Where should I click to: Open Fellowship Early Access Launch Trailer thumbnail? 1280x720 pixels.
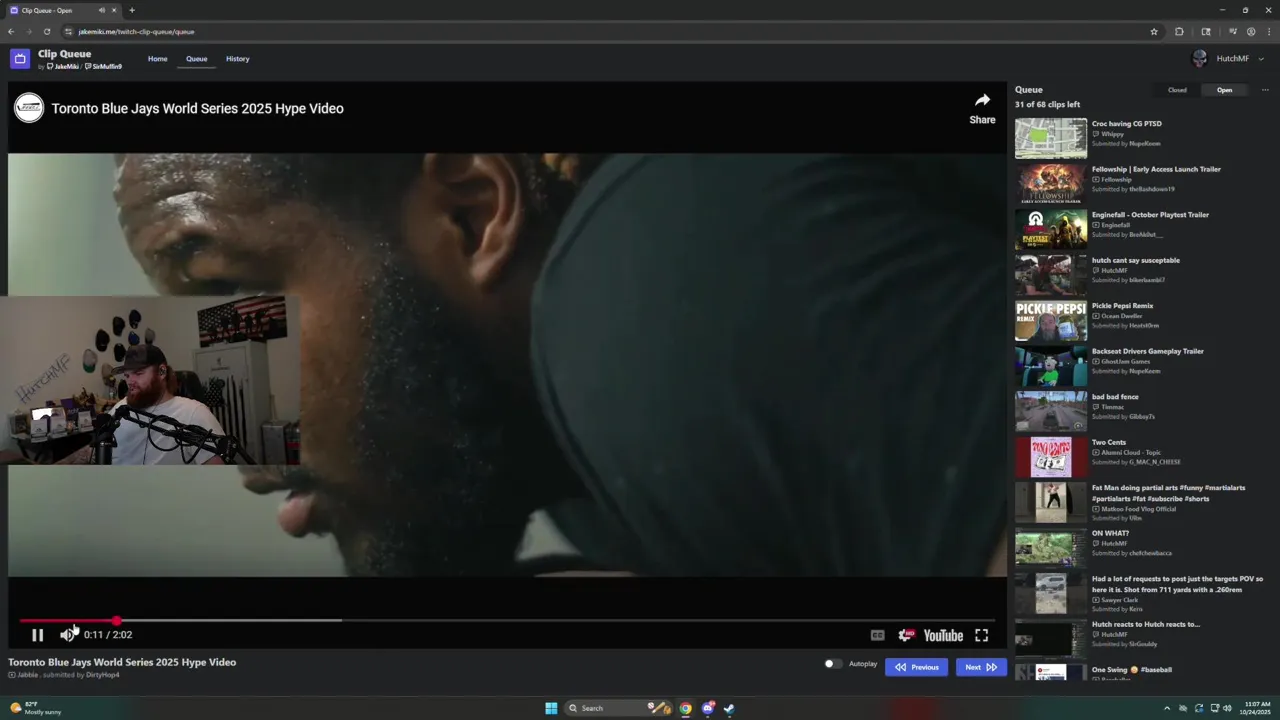point(1051,184)
